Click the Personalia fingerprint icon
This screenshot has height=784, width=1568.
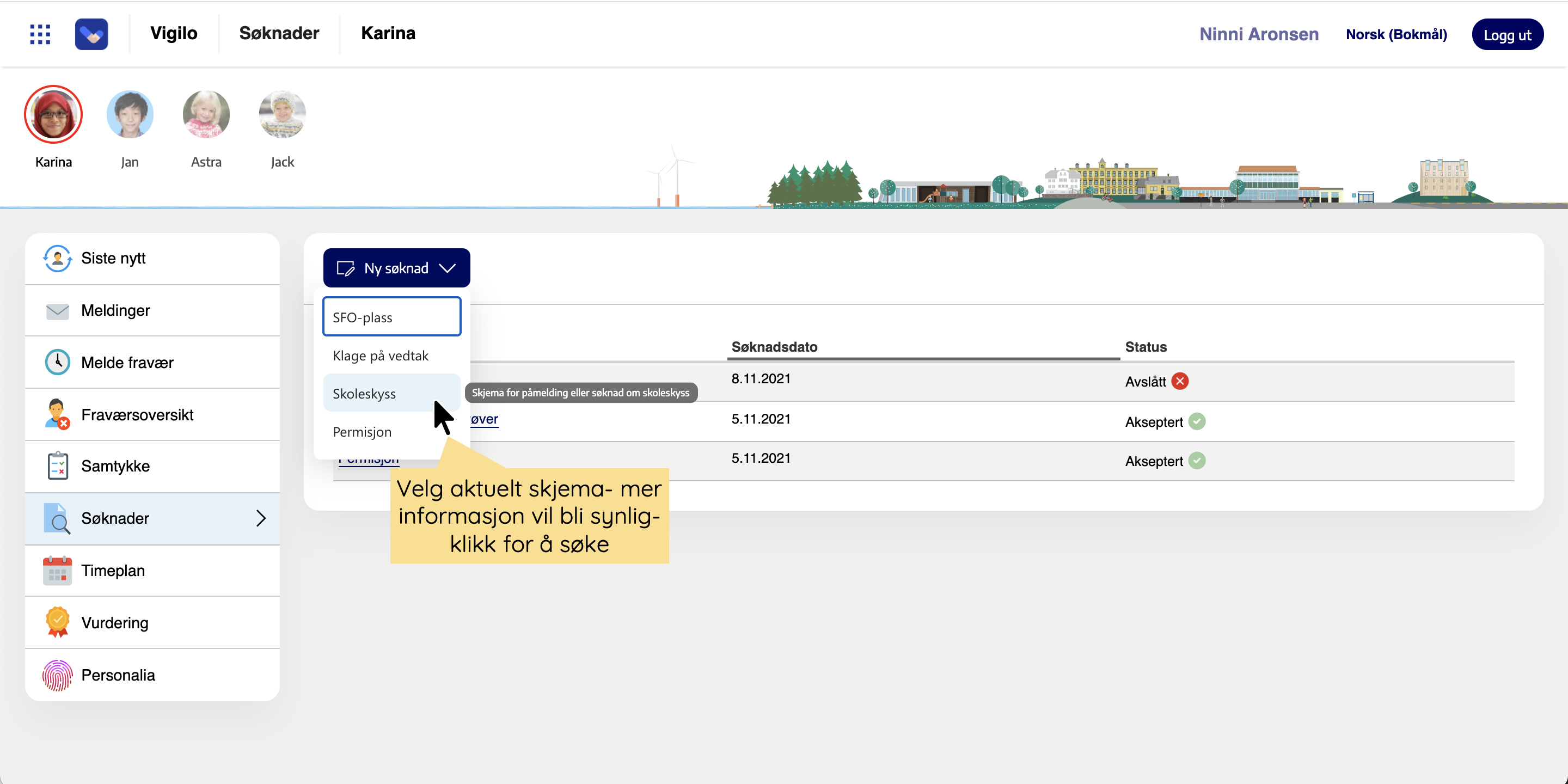tap(57, 676)
